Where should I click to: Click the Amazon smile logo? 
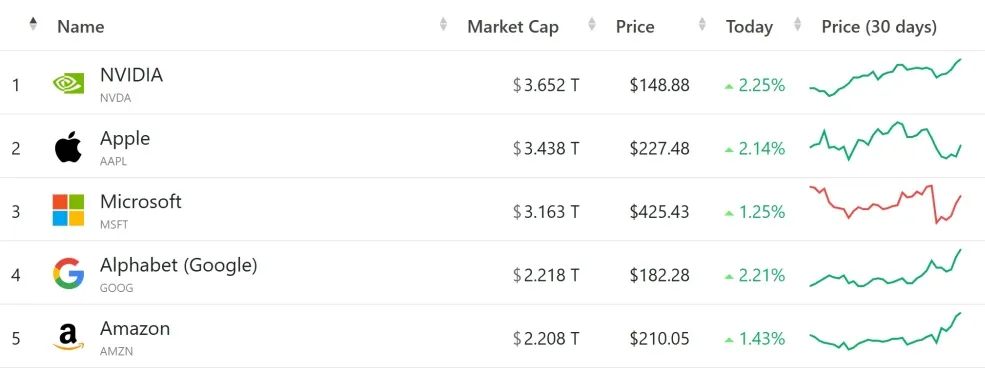pyautogui.click(x=68, y=337)
